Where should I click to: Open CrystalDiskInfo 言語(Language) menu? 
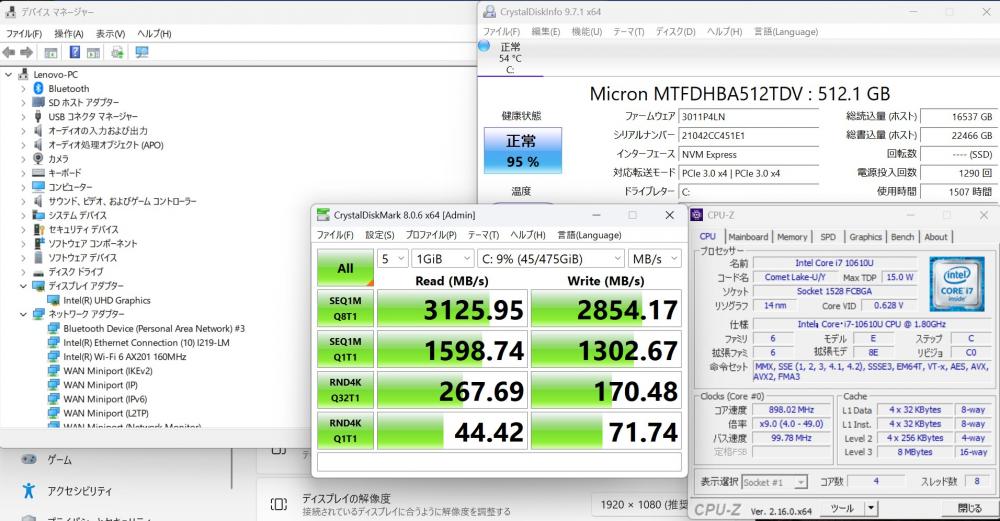(786, 31)
